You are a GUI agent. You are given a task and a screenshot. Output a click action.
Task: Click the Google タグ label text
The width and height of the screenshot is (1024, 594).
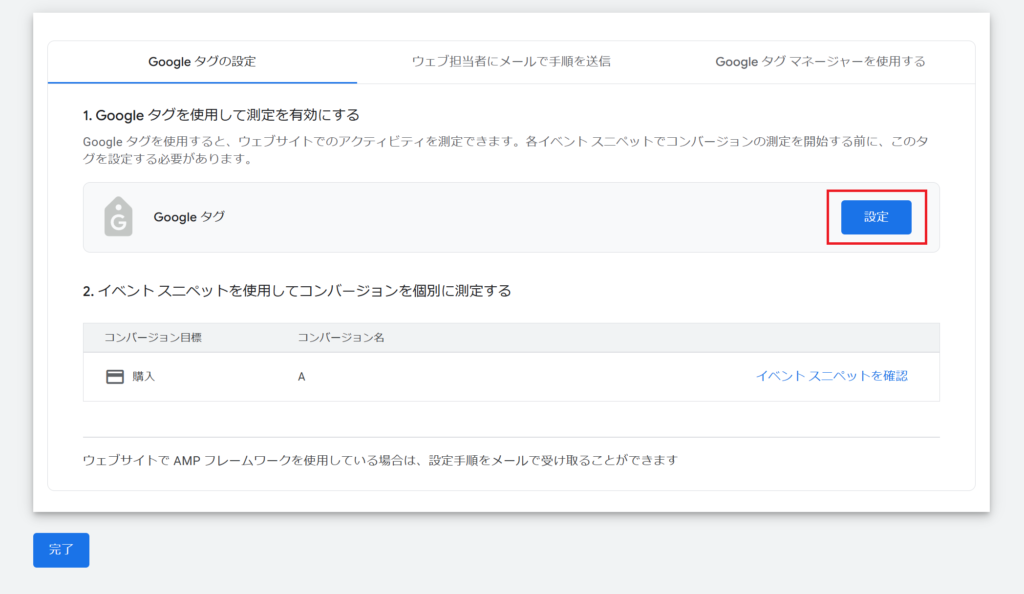click(189, 217)
